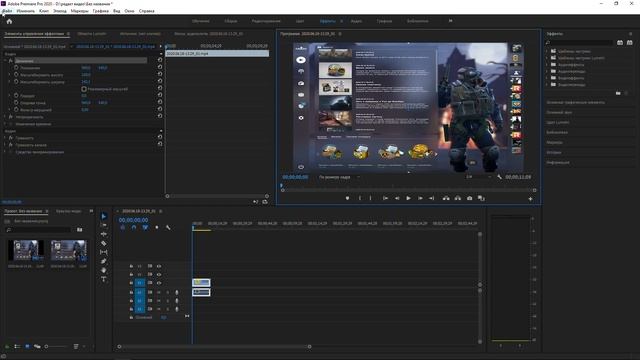Open the playback resolution dropdown
Viewport: 640px width, 360px height.
point(478,177)
